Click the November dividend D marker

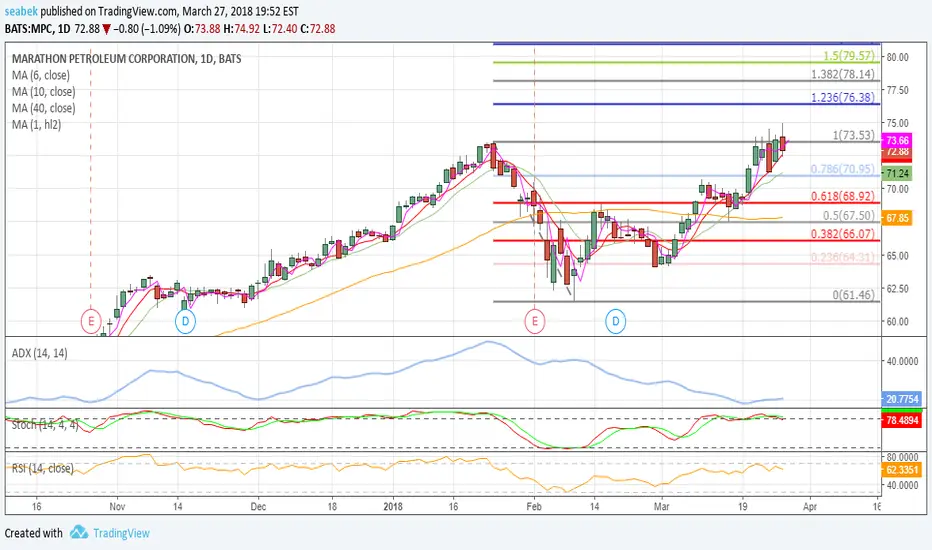(185, 322)
